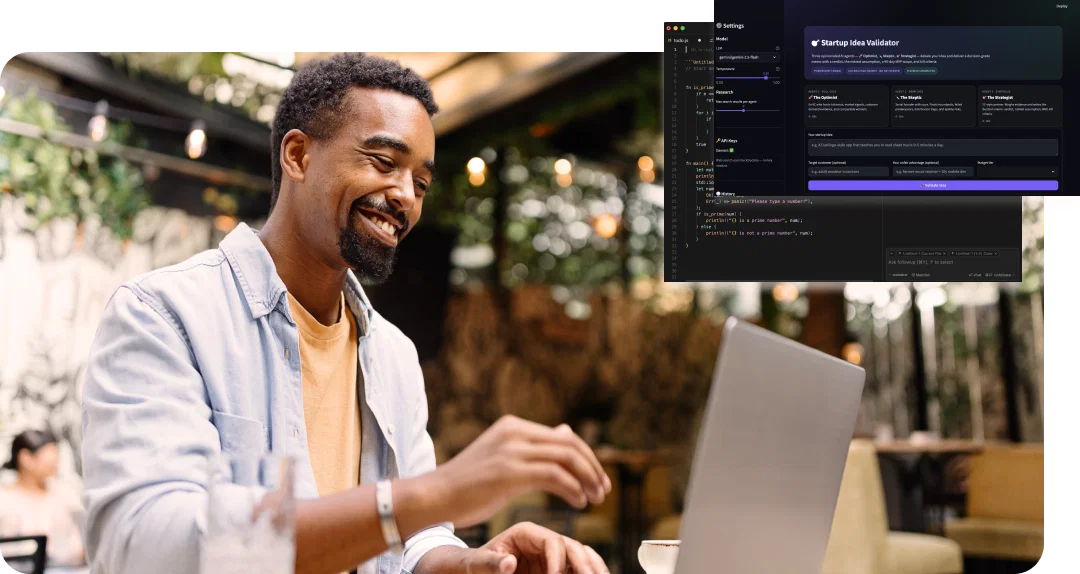Screen dimensions: 1080x574
Task: Toggle the Gemini key checkbox
Action: click(x=731, y=150)
